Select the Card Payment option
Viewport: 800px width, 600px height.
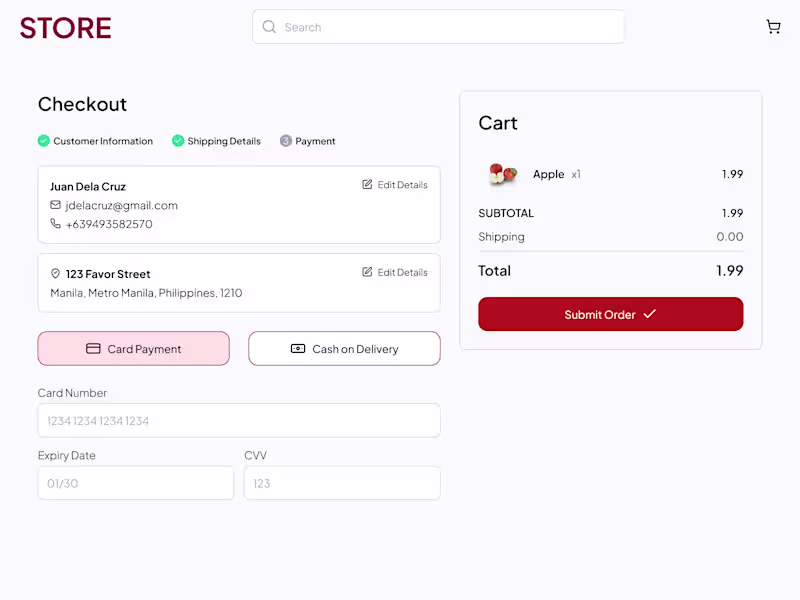tap(133, 349)
